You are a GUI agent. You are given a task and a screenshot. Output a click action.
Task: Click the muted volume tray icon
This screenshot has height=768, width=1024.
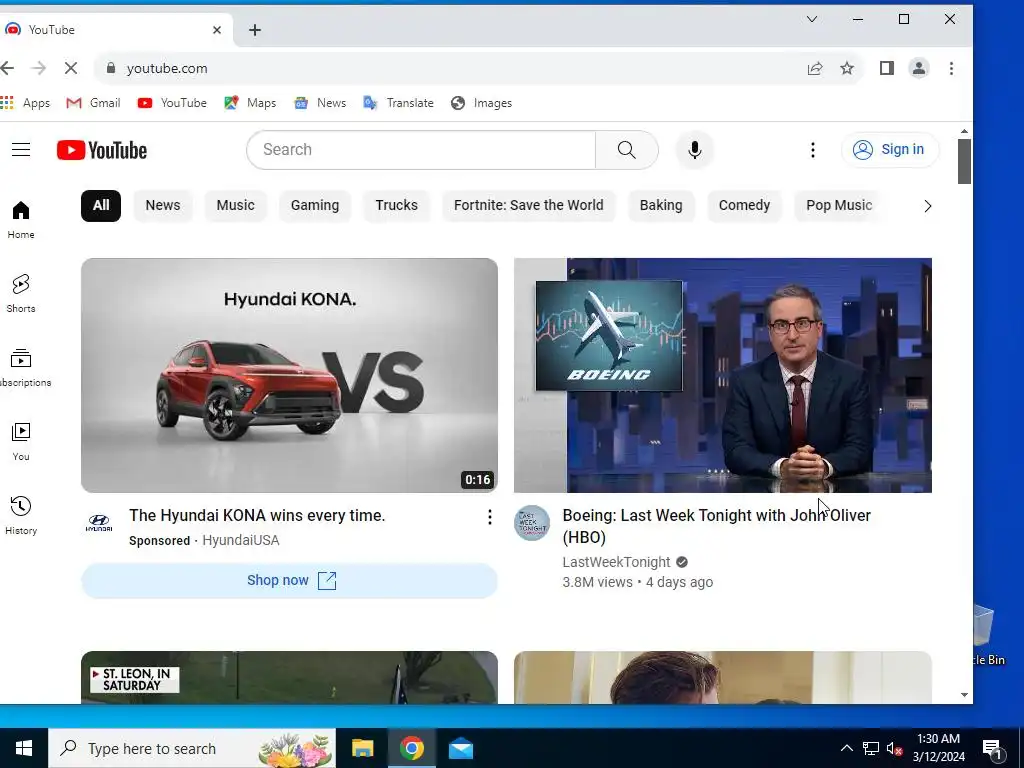pos(894,748)
